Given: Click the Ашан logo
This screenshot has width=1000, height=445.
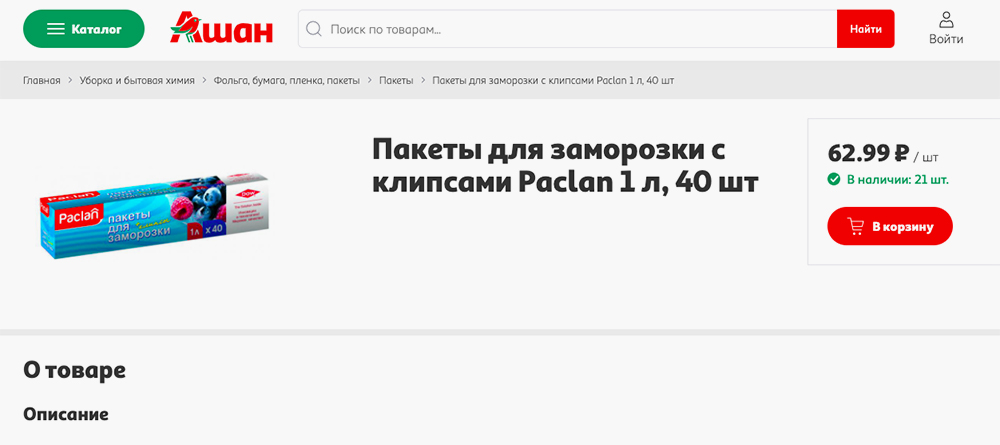Looking at the screenshot, I should 221,28.
